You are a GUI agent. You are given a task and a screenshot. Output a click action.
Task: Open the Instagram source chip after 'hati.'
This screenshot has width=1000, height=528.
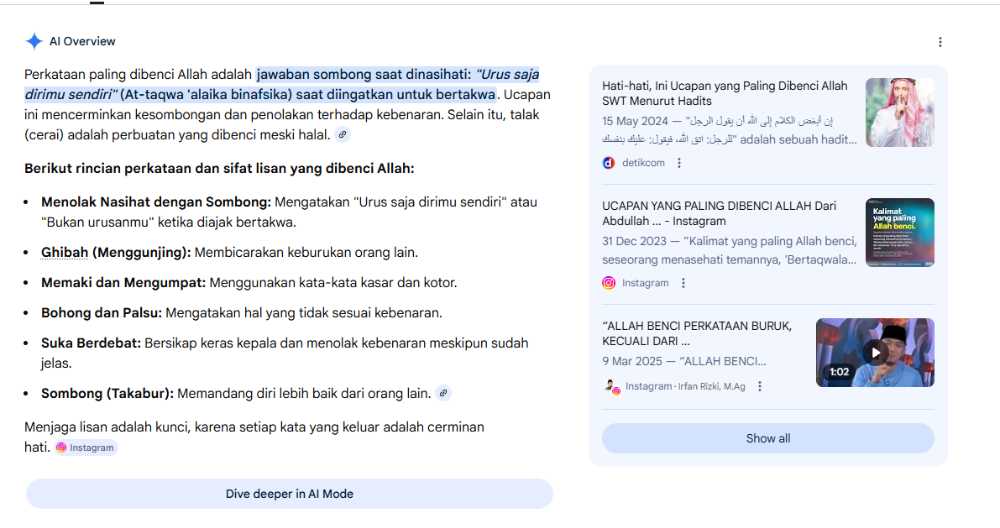[85, 448]
